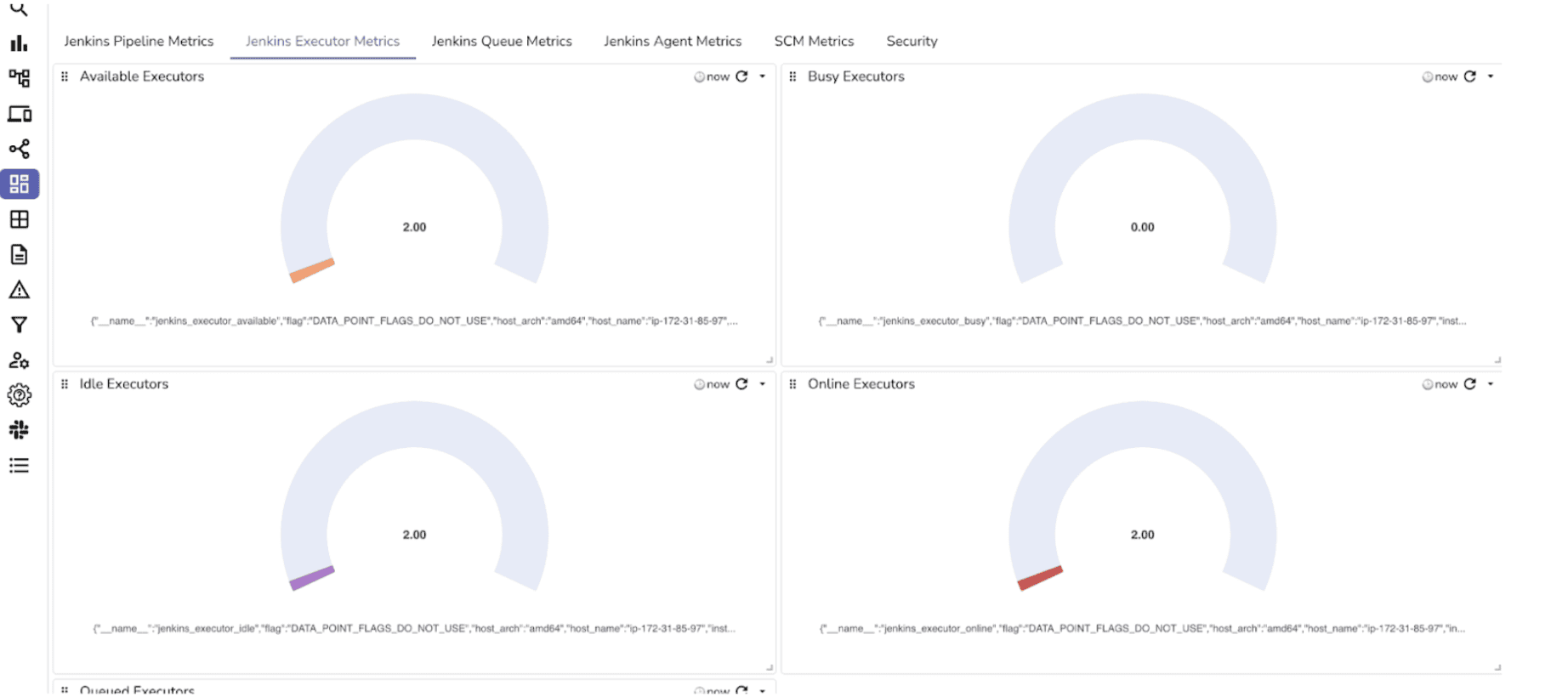This screenshot has height=697, width=1568.
Task: Expand the options caret on Busy Executors
Action: (1489, 76)
